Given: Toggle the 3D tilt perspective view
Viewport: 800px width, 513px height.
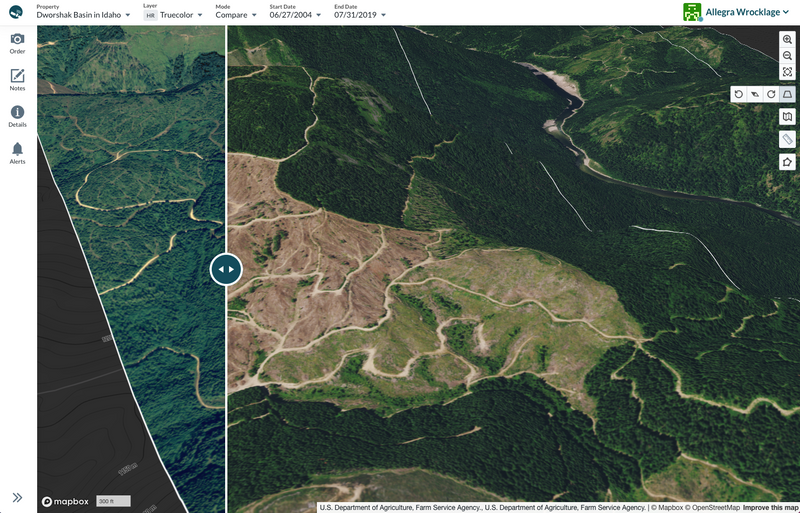Looking at the screenshot, I should tap(787, 94).
